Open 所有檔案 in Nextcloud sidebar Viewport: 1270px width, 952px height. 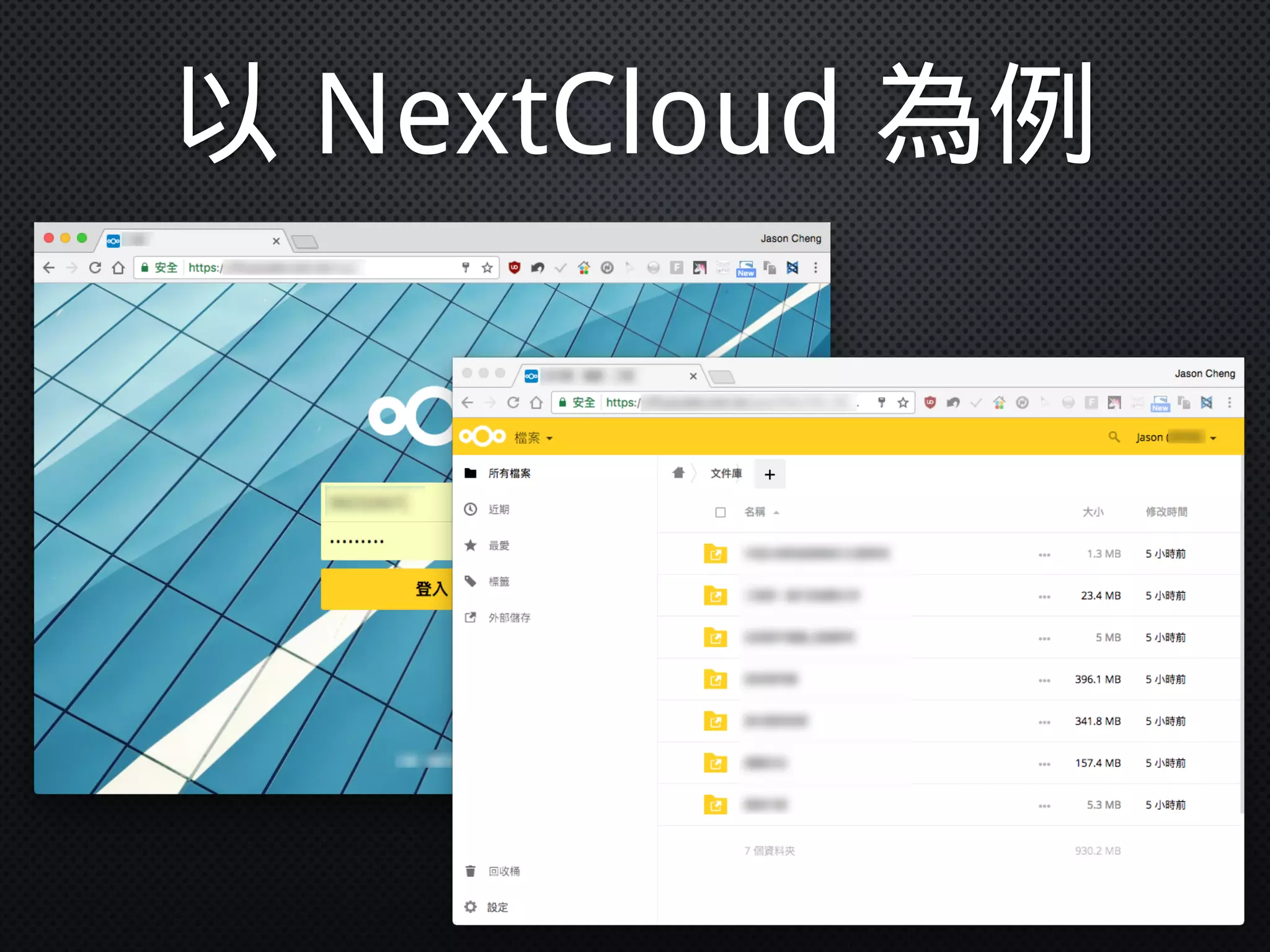click(509, 474)
